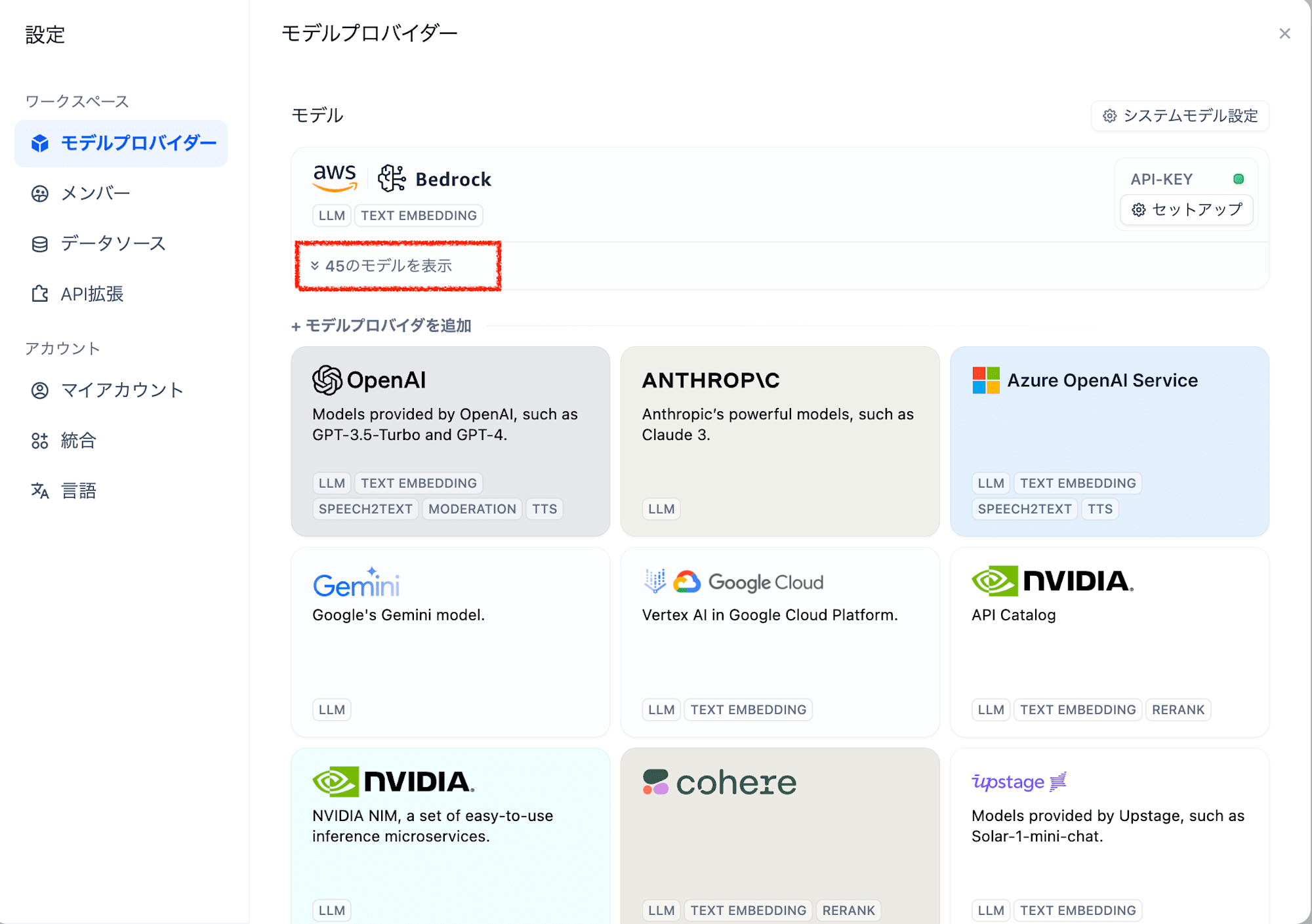Click the Vertex AI icon beside Google Cloud

click(x=655, y=581)
